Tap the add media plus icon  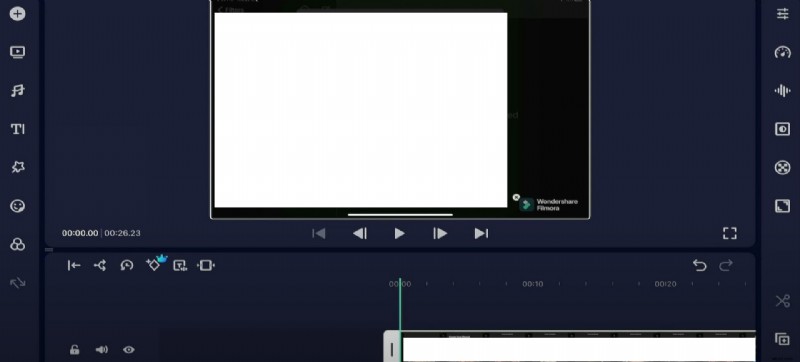pyautogui.click(x=17, y=14)
